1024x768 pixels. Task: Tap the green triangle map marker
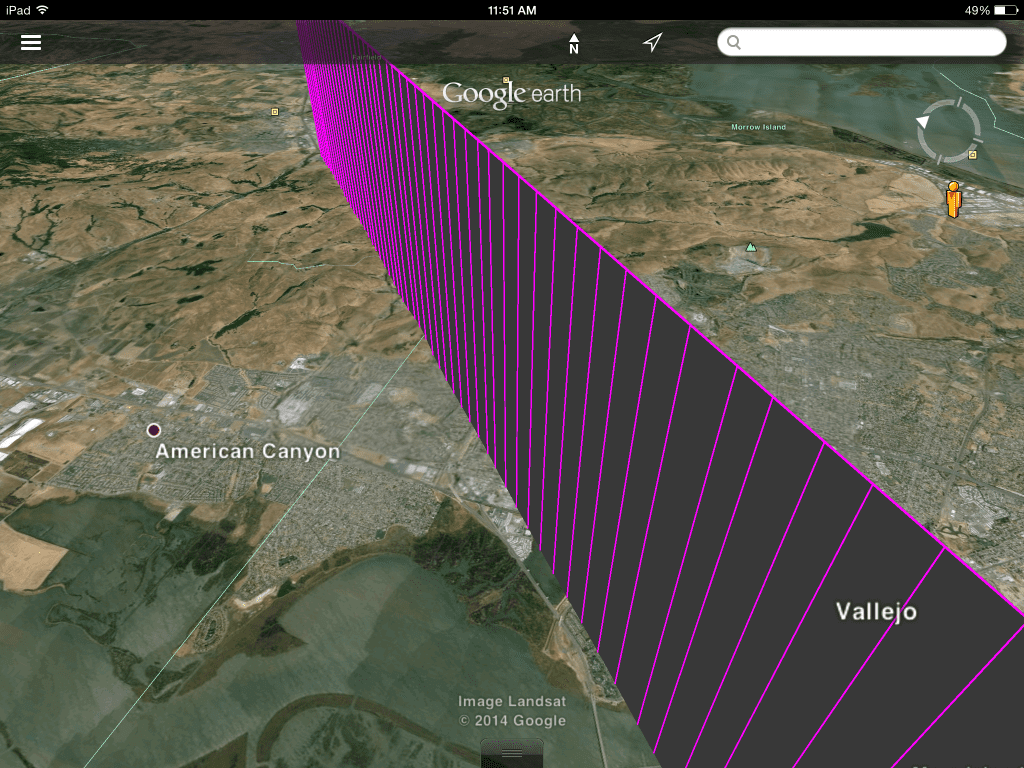751,247
